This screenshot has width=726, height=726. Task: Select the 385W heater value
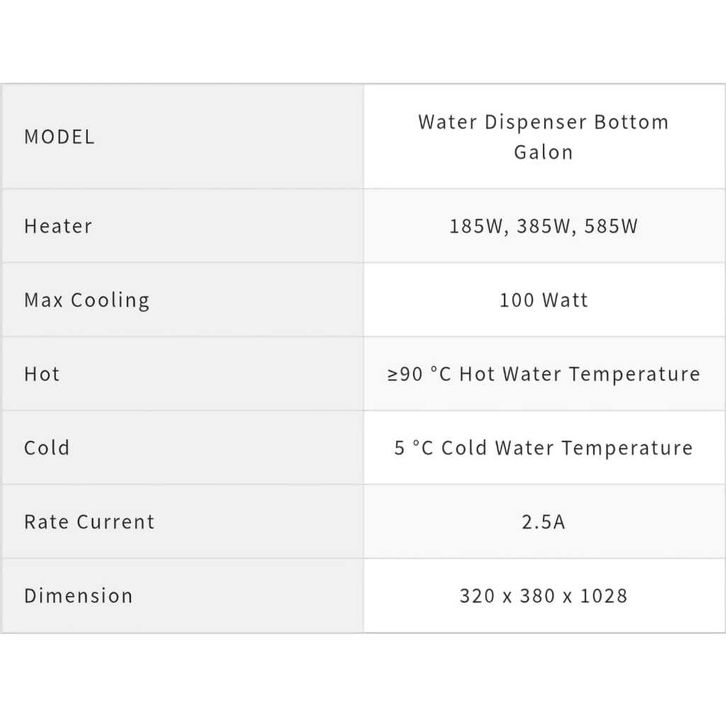543,226
